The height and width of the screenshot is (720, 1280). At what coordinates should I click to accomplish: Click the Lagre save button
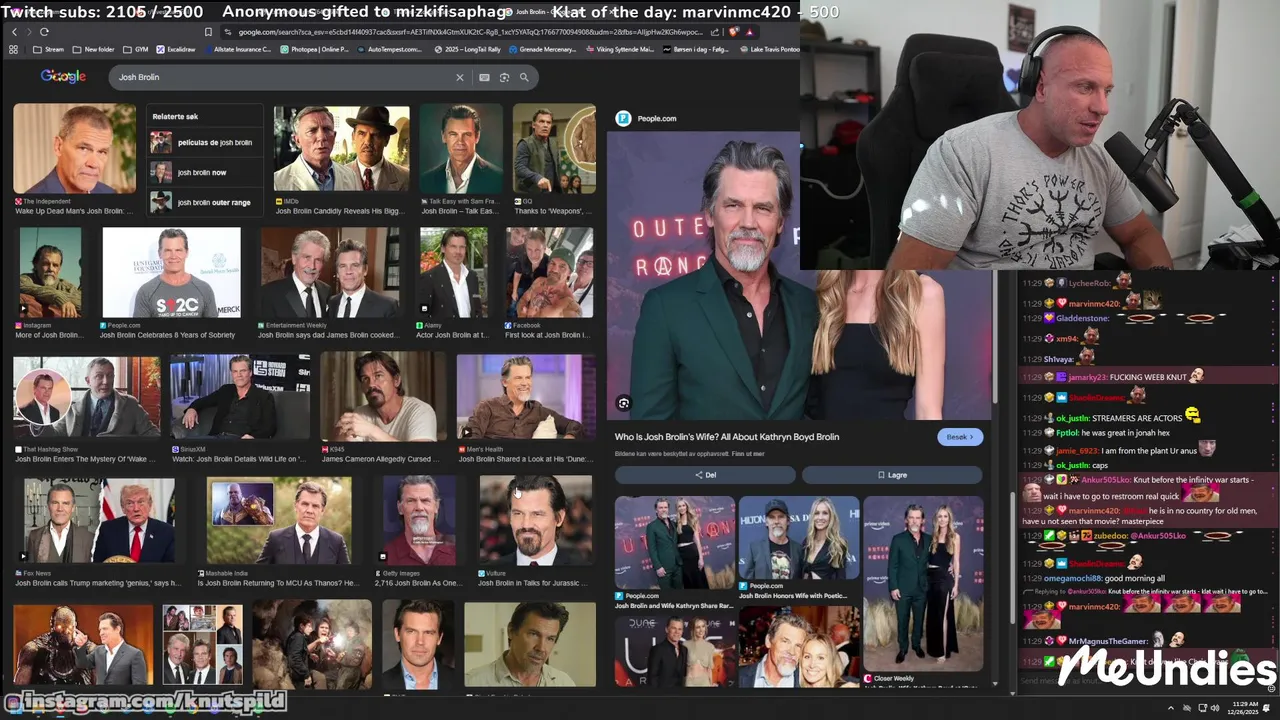[892, 475]
